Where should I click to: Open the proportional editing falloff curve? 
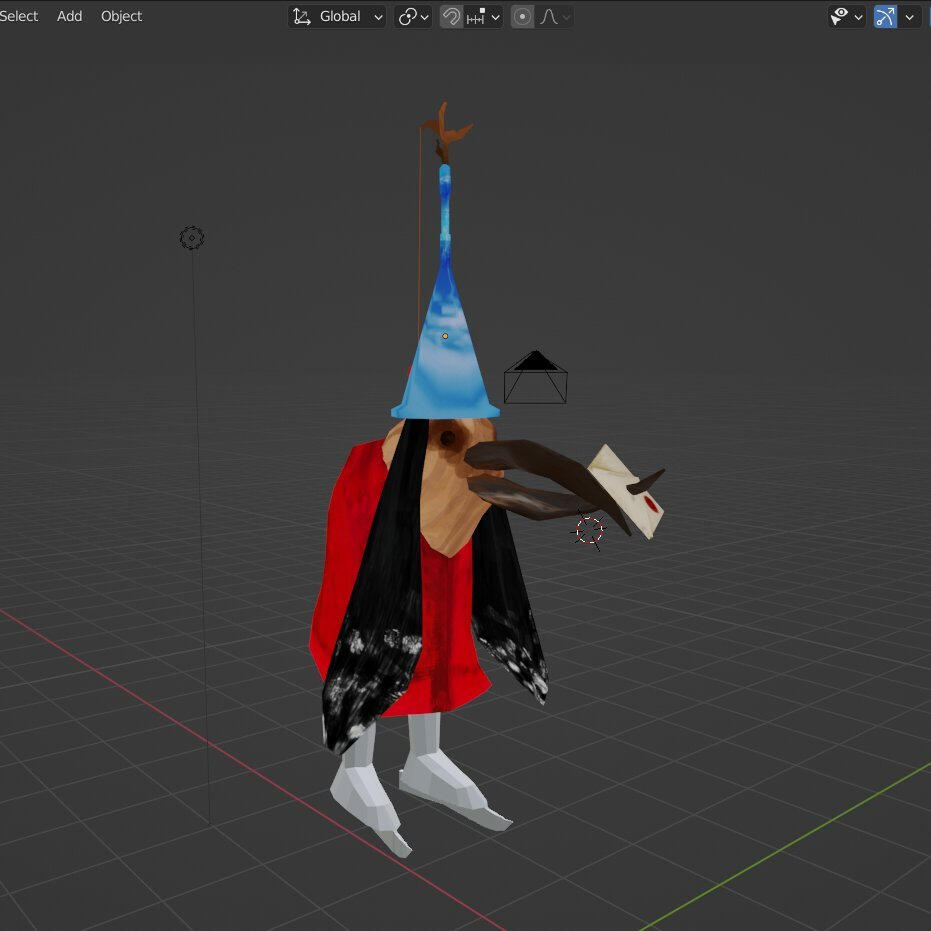pyautogui.click(x=555, y=16)
